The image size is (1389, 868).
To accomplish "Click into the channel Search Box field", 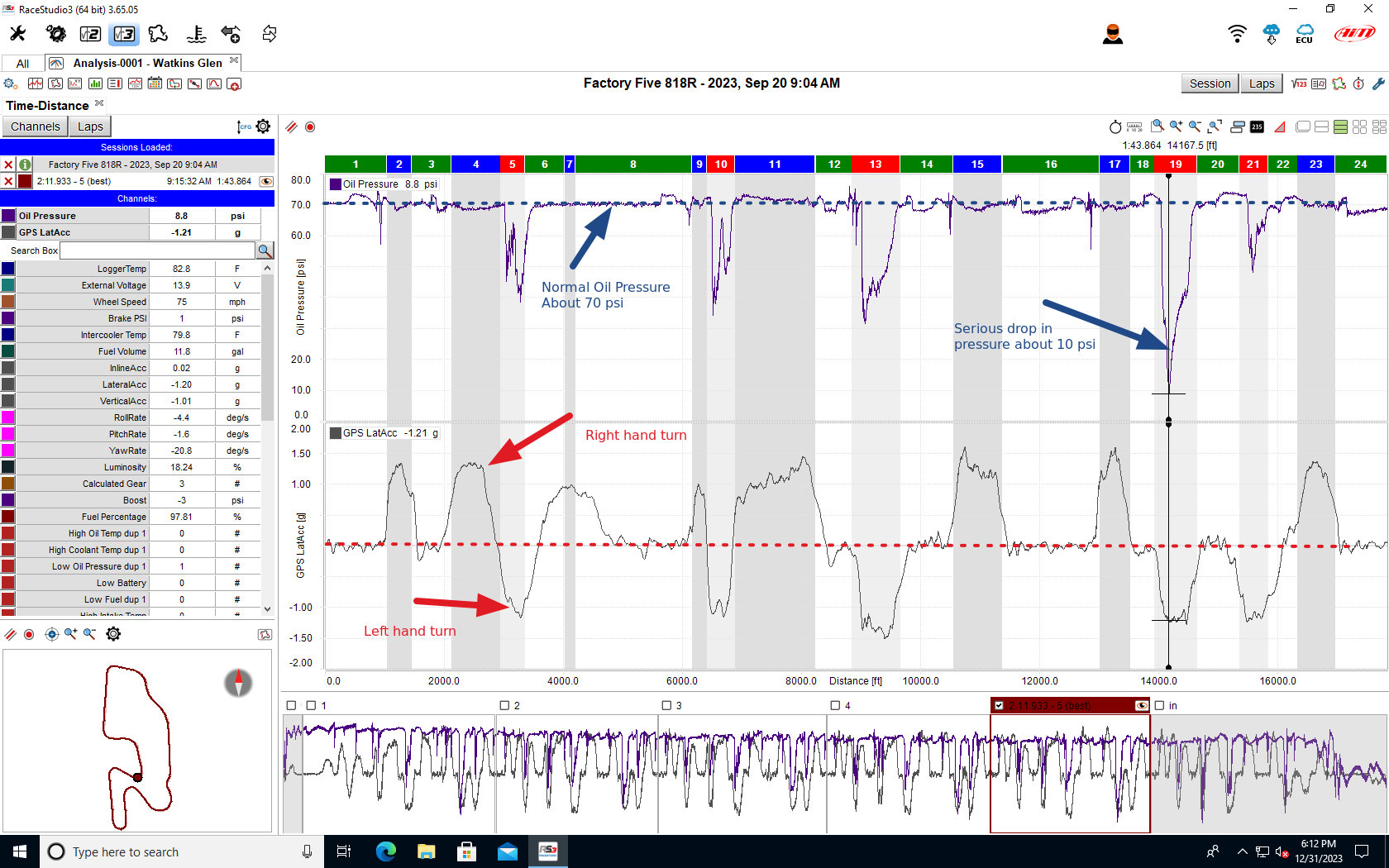I will 157,250.
